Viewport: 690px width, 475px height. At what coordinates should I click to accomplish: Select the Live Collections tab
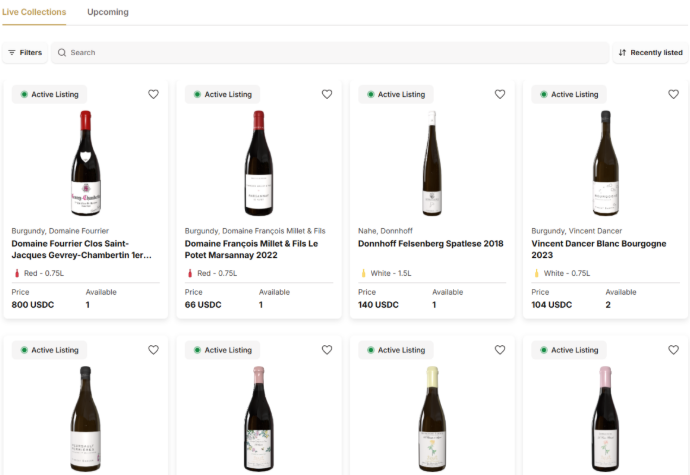point(34,12)
